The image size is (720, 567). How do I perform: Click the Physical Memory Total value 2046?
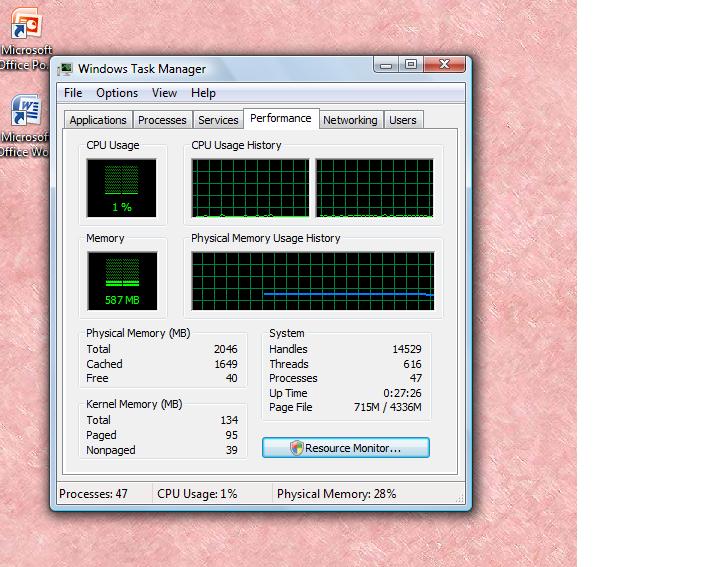tap(225, 349)
